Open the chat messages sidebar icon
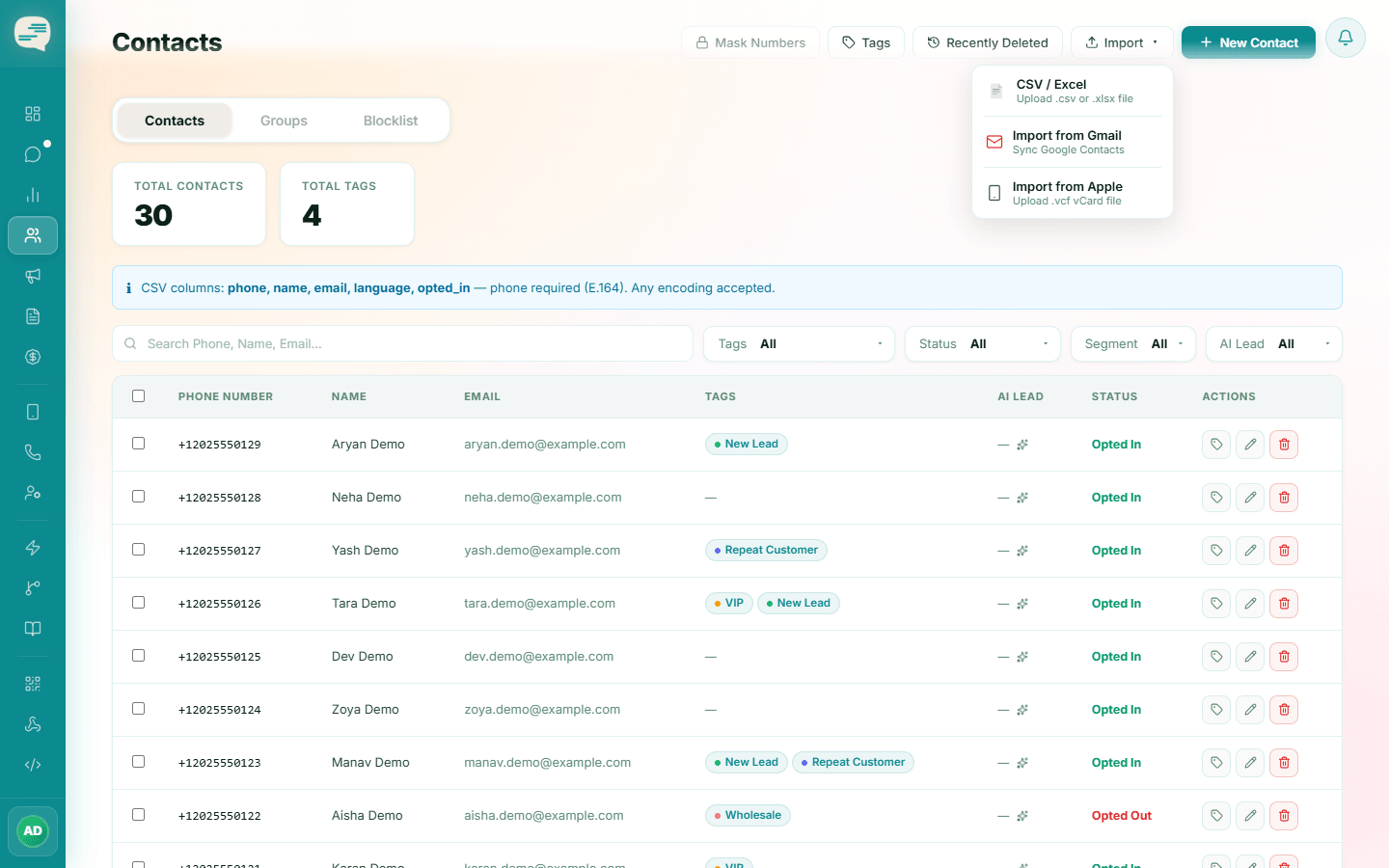Viewport: 1389px width, 868px height. [x=33, y=154]
